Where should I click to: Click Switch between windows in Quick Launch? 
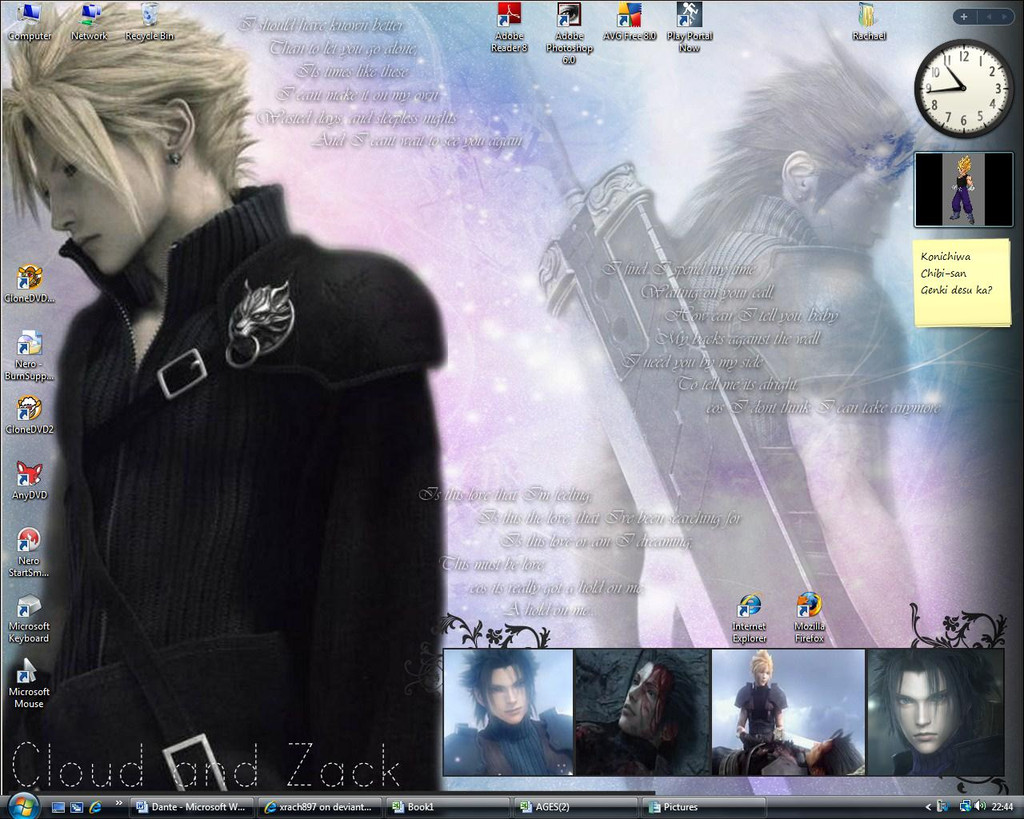coord(76,807)
